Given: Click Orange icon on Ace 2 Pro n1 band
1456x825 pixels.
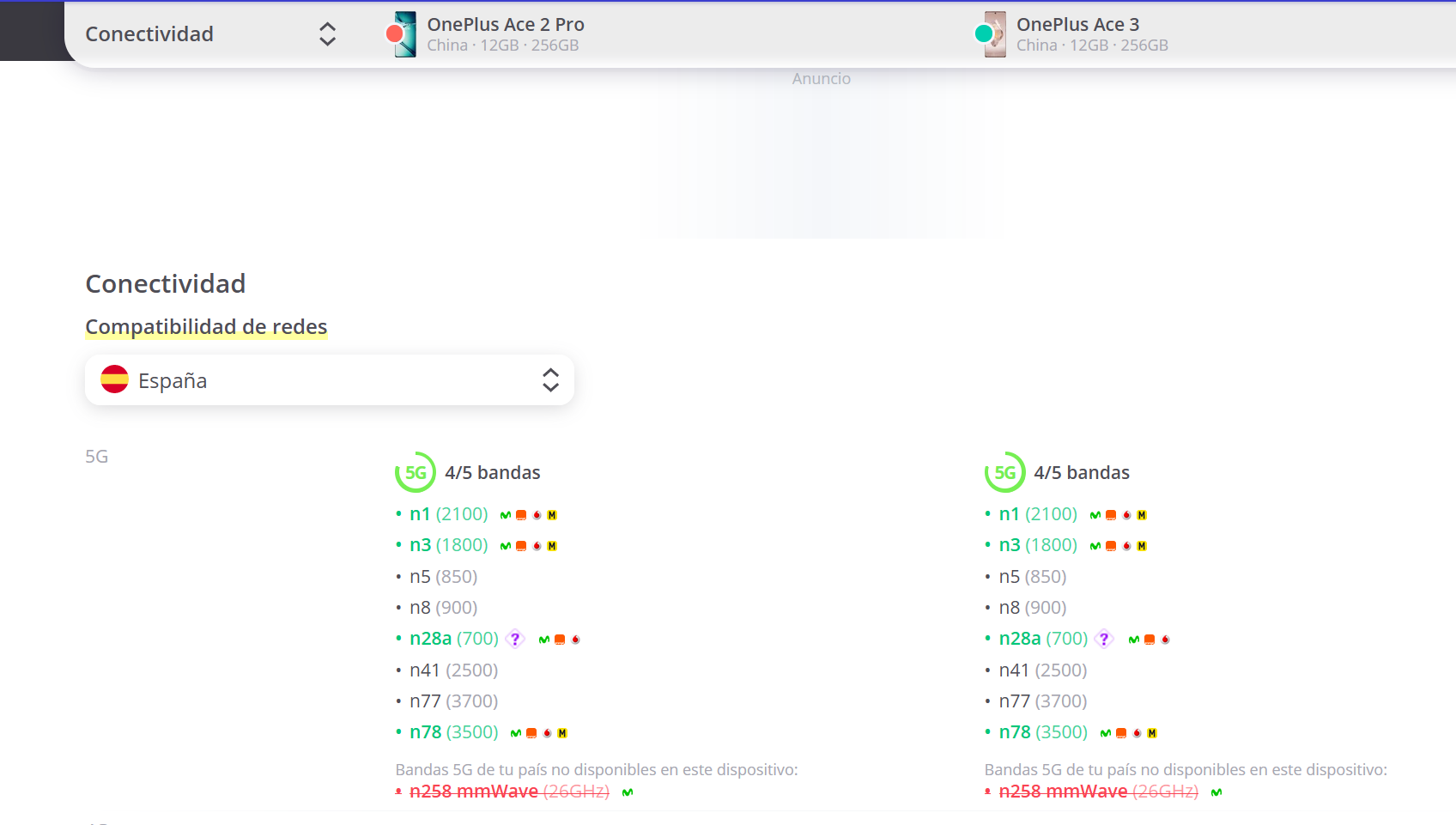Looking at the screenshot, I should coord(521,515).
